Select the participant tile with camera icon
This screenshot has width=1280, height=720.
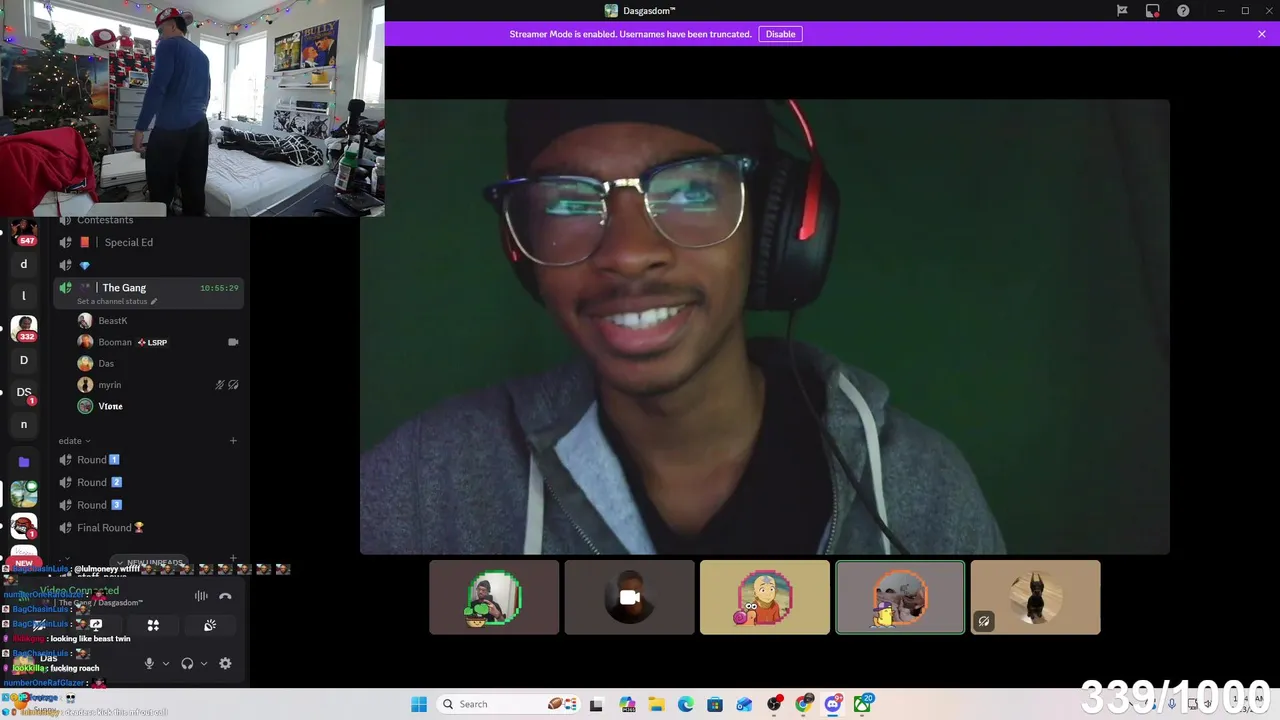click(x=629, y=597)
